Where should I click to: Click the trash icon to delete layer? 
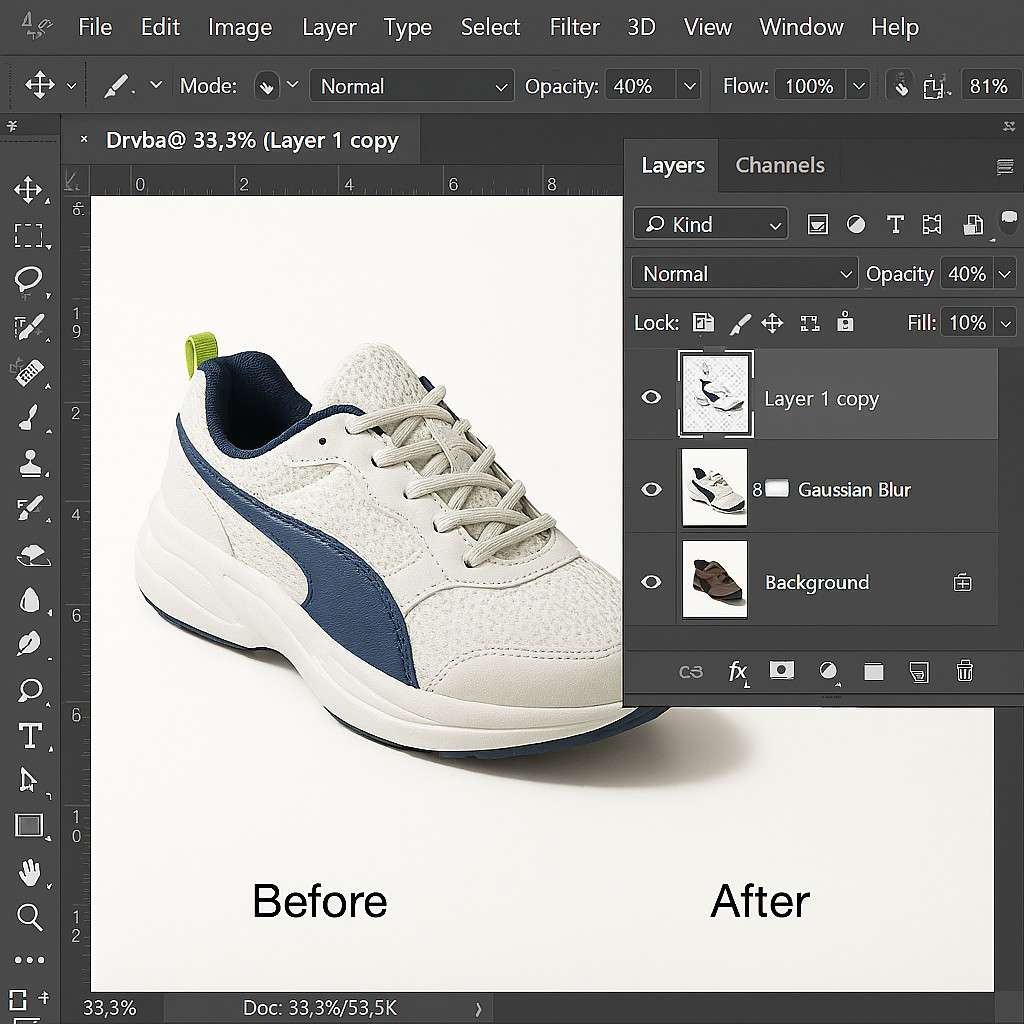pyautogui.click(x=964, y=671)
